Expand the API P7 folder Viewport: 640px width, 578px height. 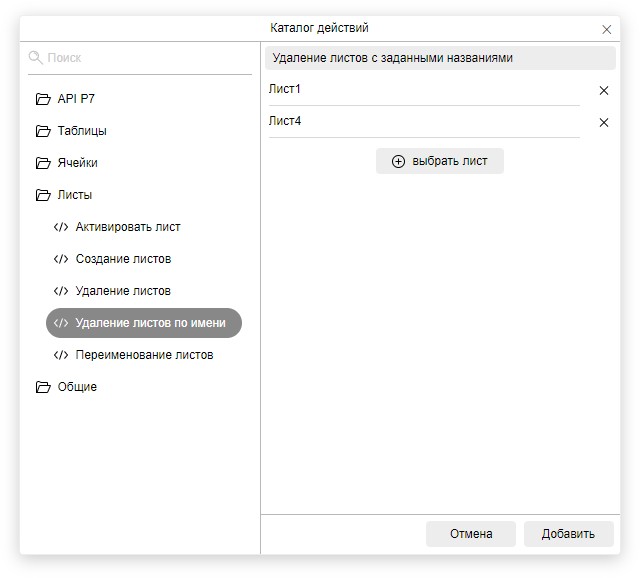pos(43,99)
